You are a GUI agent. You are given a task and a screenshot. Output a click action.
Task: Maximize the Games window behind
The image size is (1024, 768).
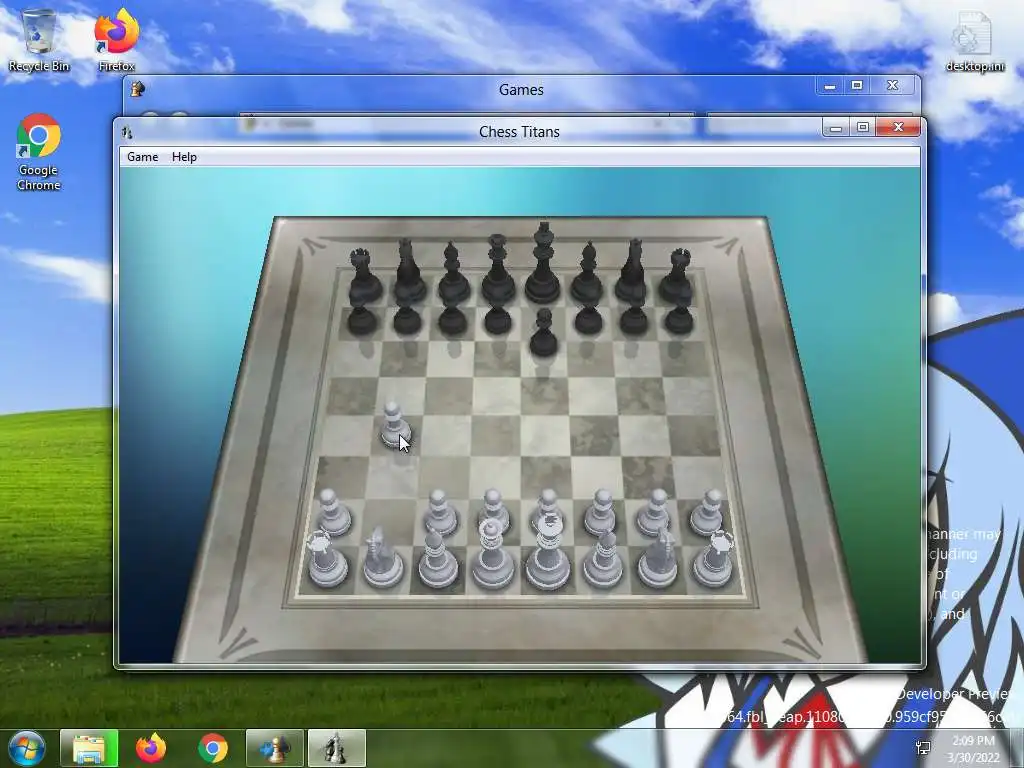[857, 86]
